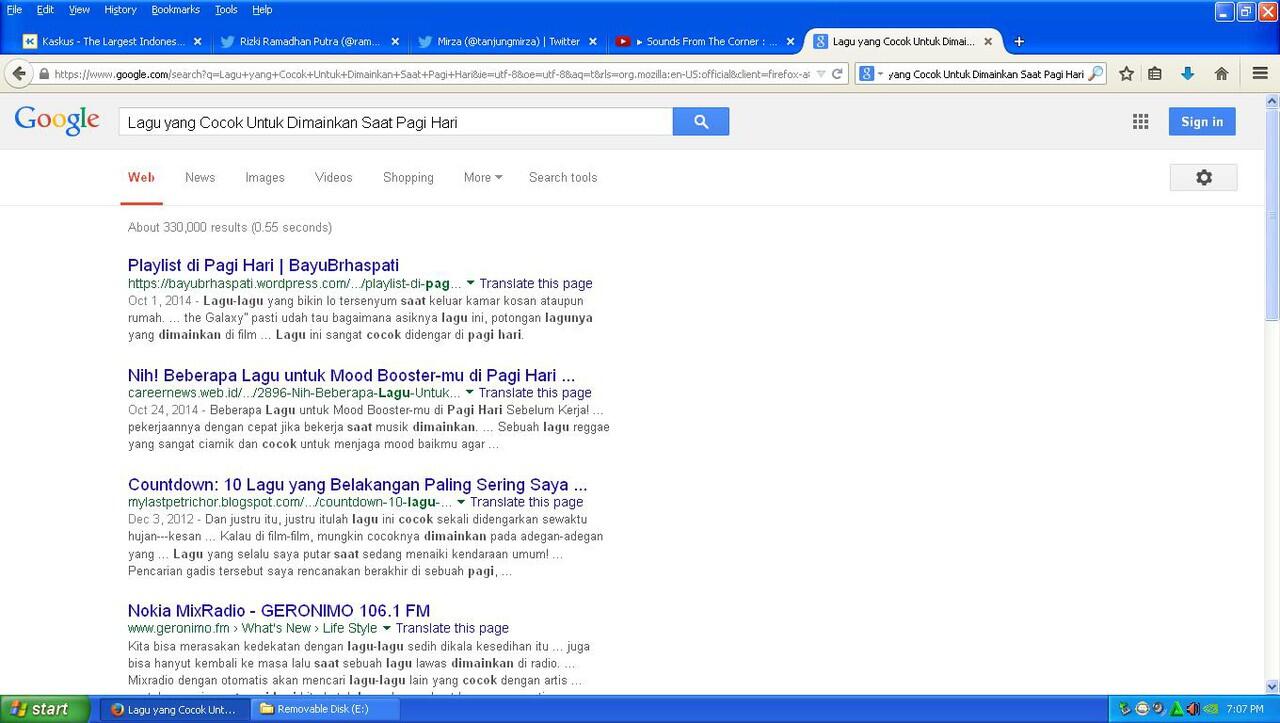Click the blue Google search button
Screen dimensions: 1280x723
tap(701, 121)
